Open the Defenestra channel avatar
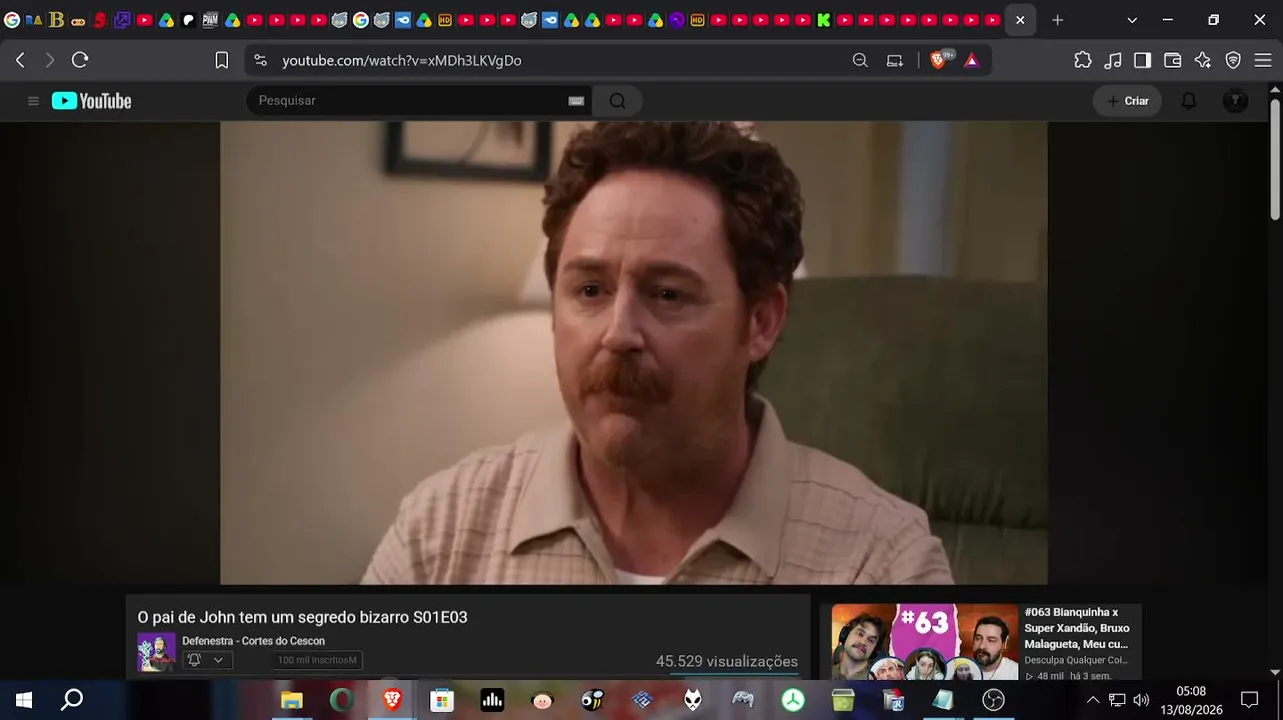This screenshot has width=1283, height=720. point(156,652)
